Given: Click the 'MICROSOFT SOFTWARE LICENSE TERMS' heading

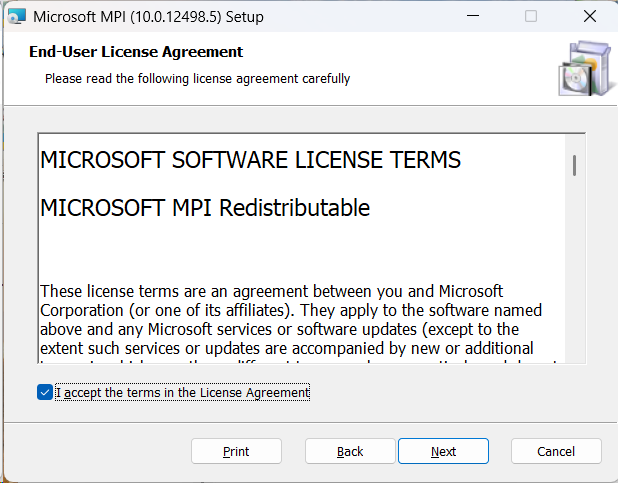Looking at the screenshot, I should pos(251,160).
